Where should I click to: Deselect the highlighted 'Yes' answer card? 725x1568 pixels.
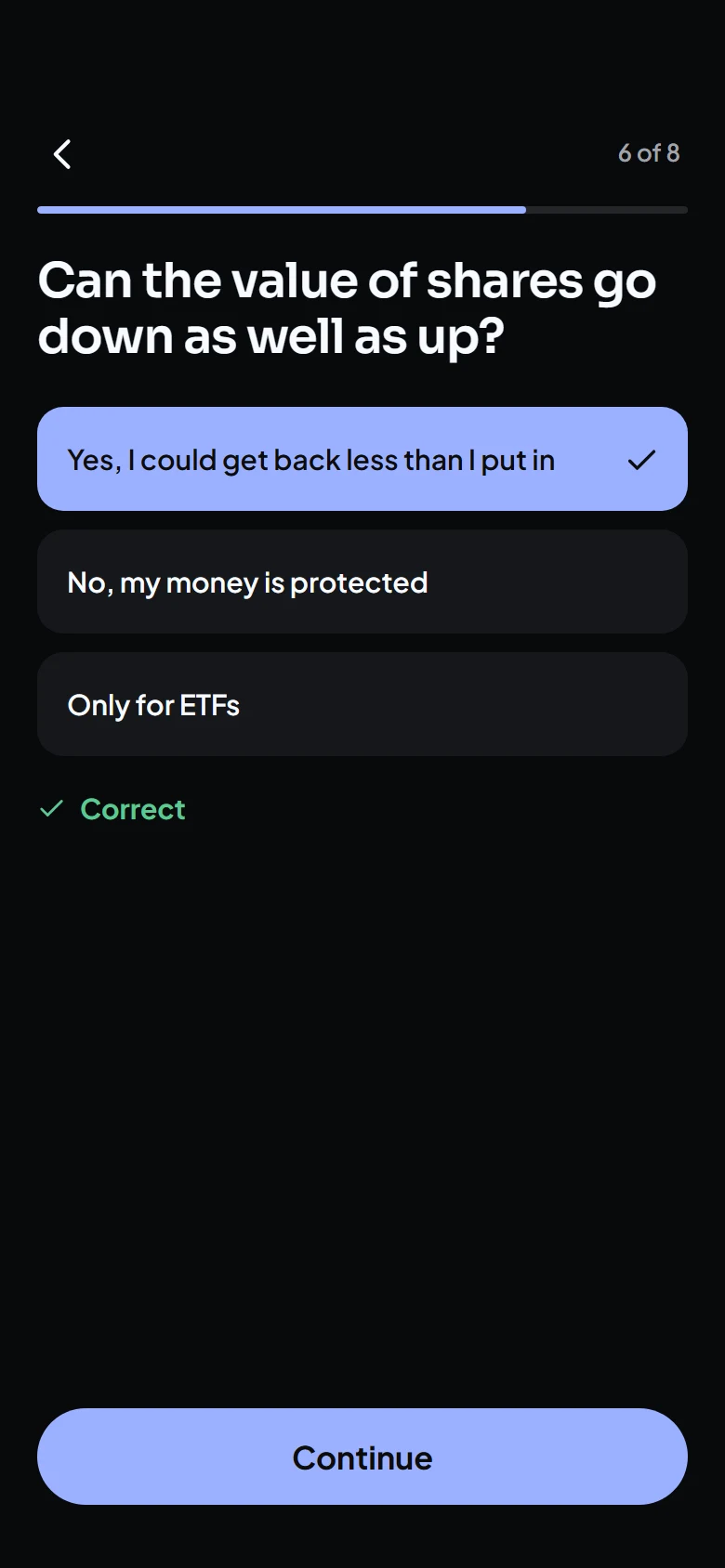coord(362,459)
